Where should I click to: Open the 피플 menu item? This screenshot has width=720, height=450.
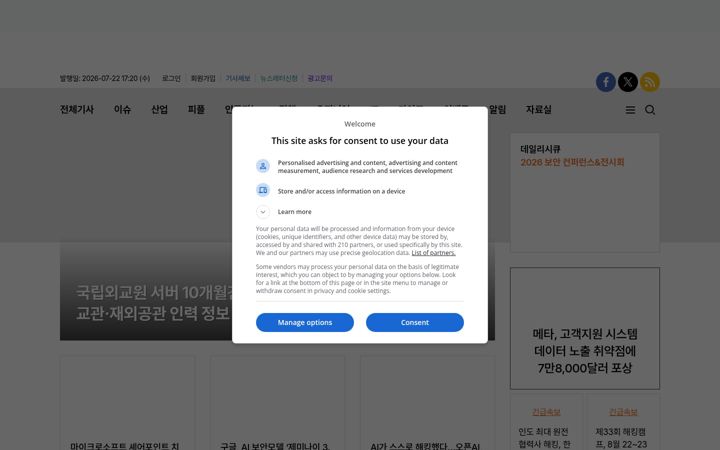coord(196,110)
